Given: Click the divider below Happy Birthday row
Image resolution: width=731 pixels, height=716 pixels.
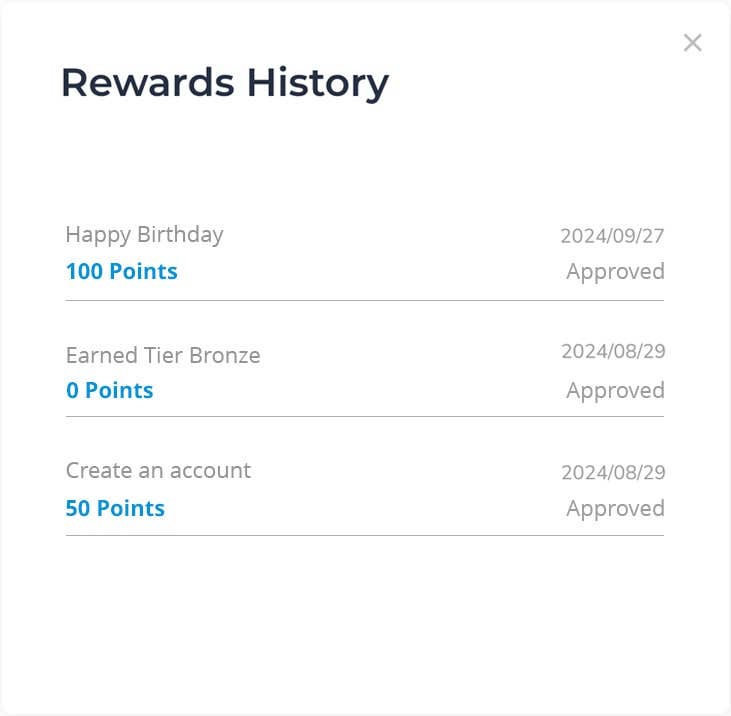Looking at the screenshot, I should click(365, 301).
